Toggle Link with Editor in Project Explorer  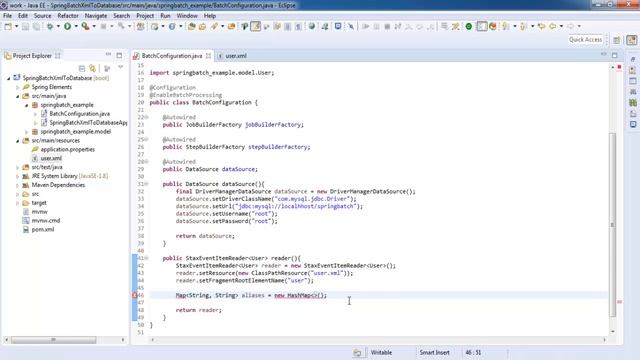coord(93,68)
